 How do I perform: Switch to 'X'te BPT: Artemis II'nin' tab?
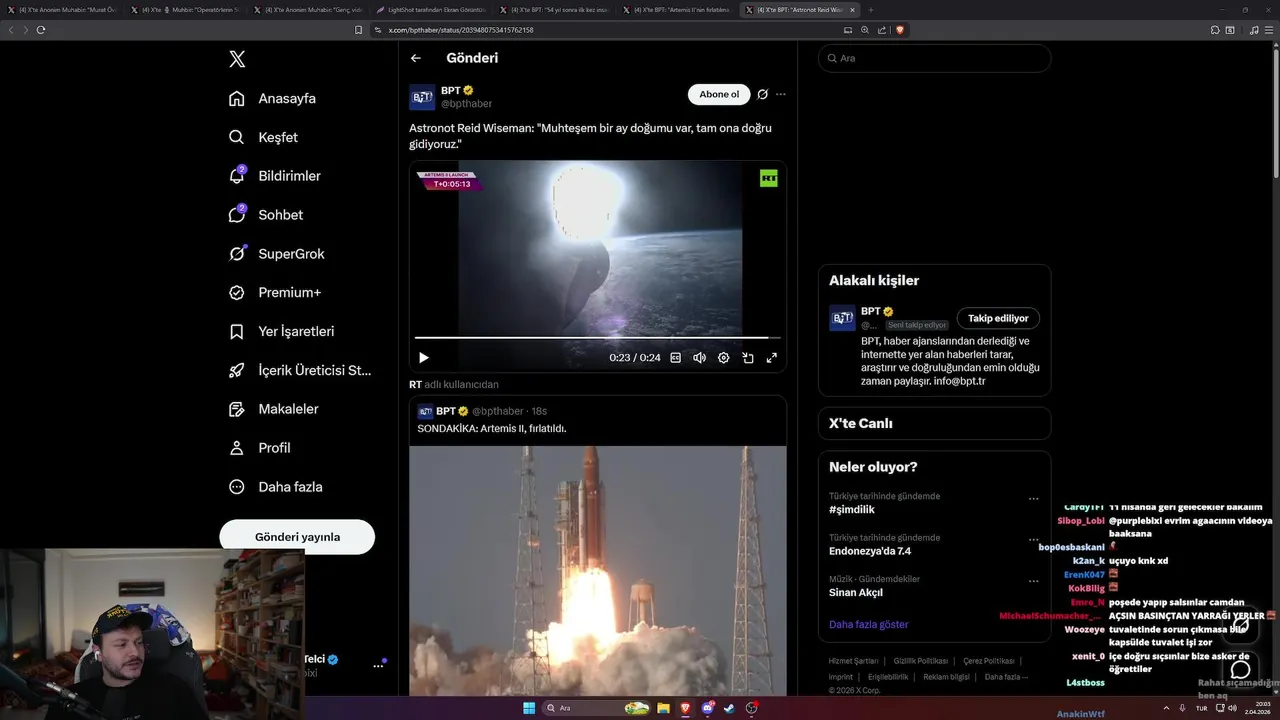(x=677, y=10)
